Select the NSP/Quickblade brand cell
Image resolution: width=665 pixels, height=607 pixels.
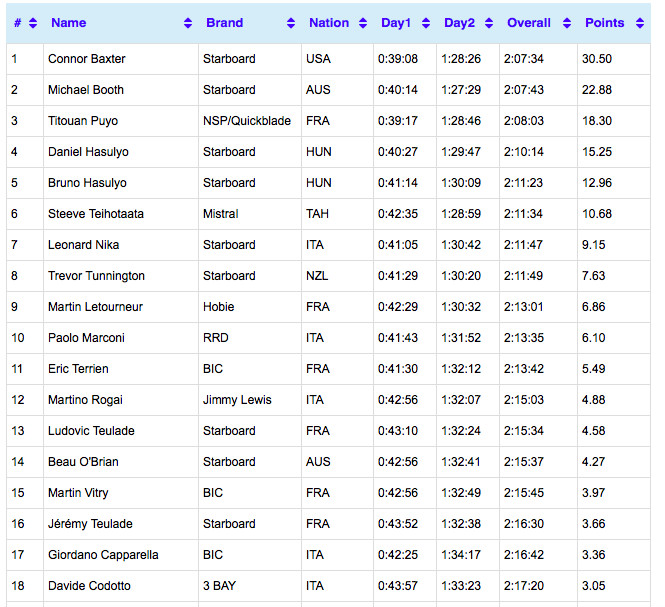coord(247,121)
